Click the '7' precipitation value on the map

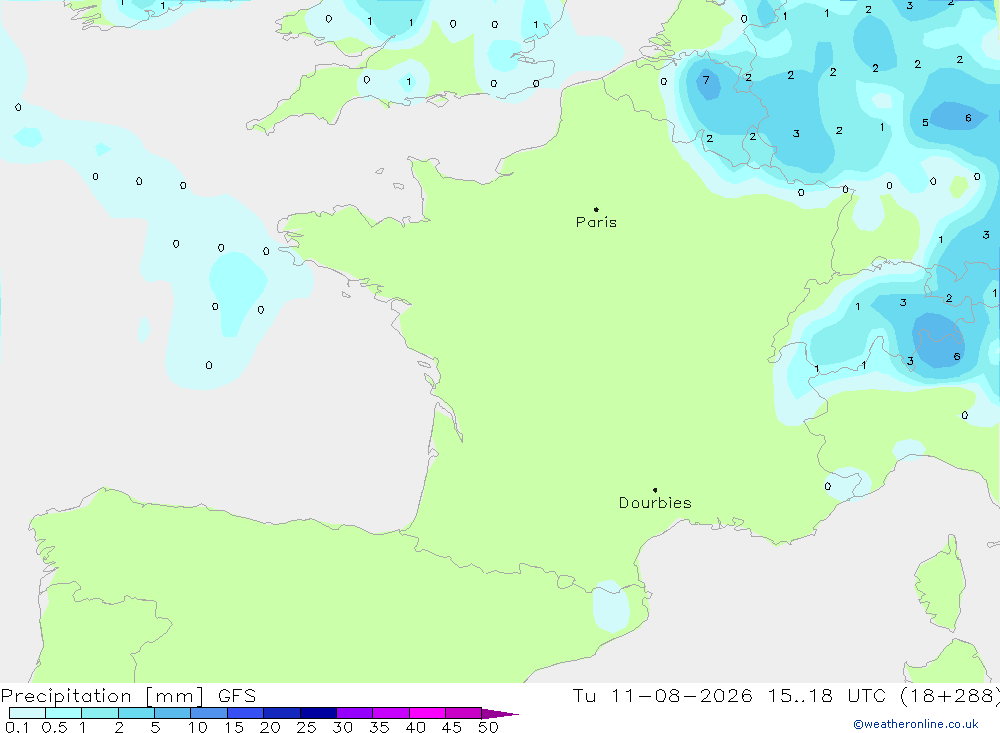click(x=706, y=80)
